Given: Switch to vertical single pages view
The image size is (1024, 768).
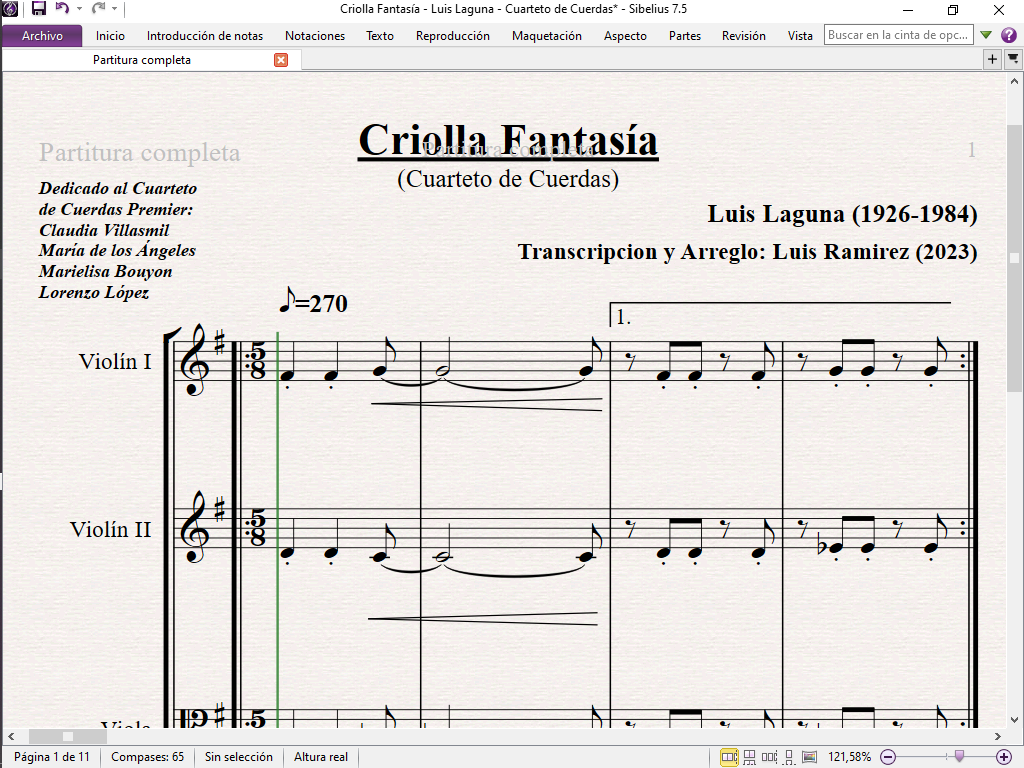Looking at the screenshot, I should [789, 757].
